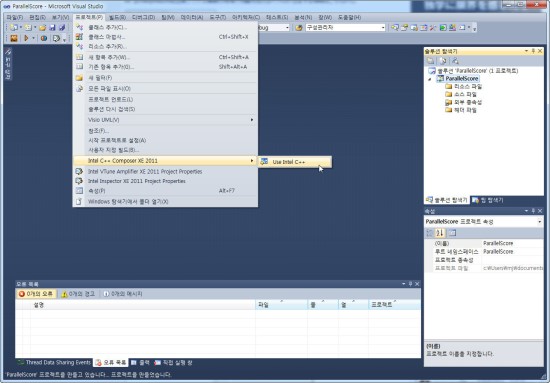Click the Add New Item toolbar icon
This screenshot has width=550, height=383.
point(28,27)
